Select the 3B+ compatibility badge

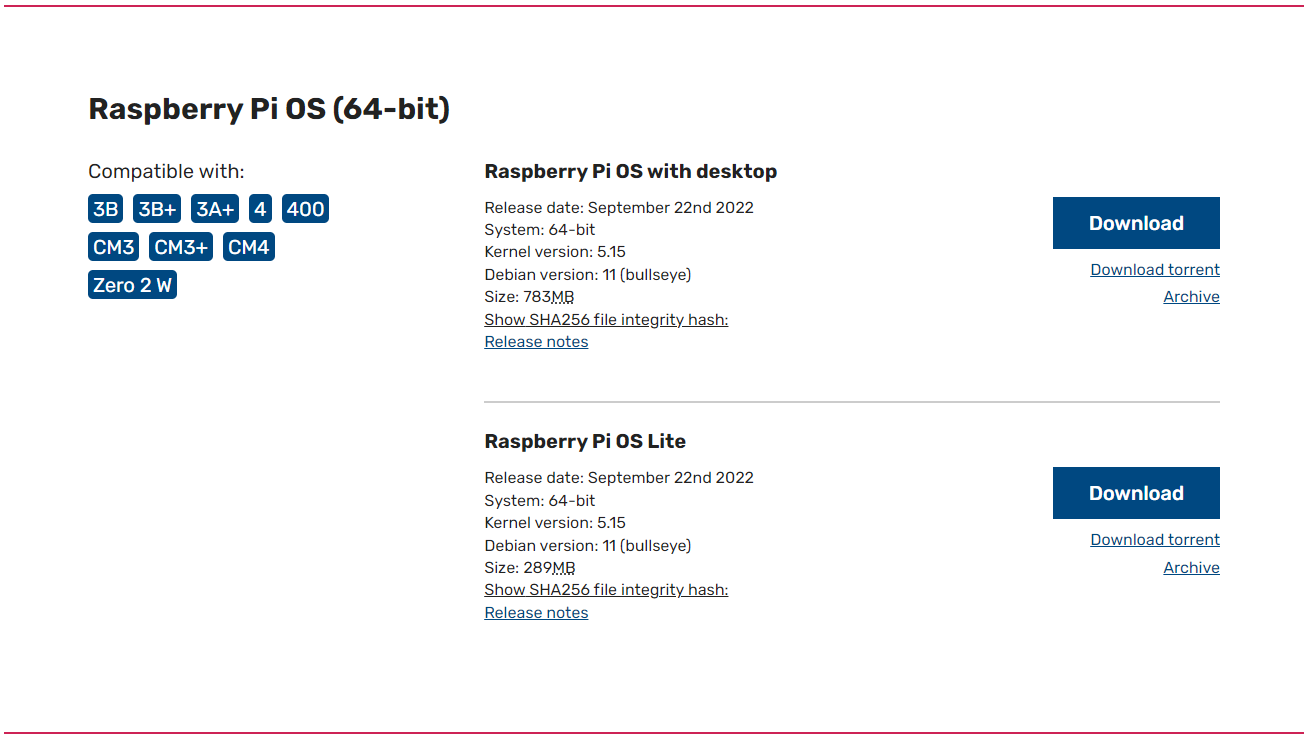(157, 209)
